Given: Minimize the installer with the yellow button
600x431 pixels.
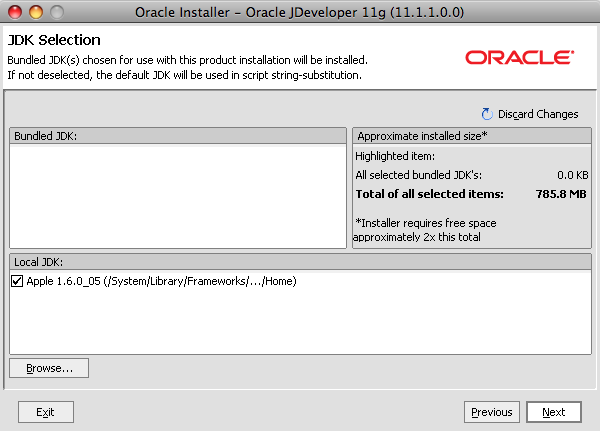Looking at the screenshot, I should coord(36,12).
